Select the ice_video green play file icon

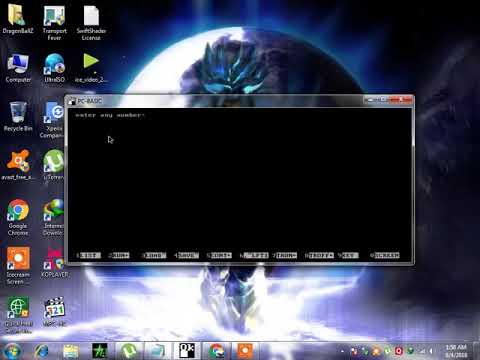91,68
